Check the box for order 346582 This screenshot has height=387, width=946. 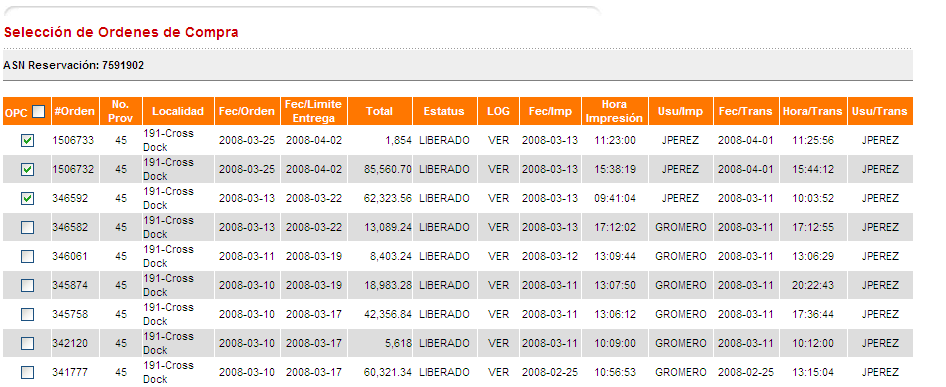[27, 228]
